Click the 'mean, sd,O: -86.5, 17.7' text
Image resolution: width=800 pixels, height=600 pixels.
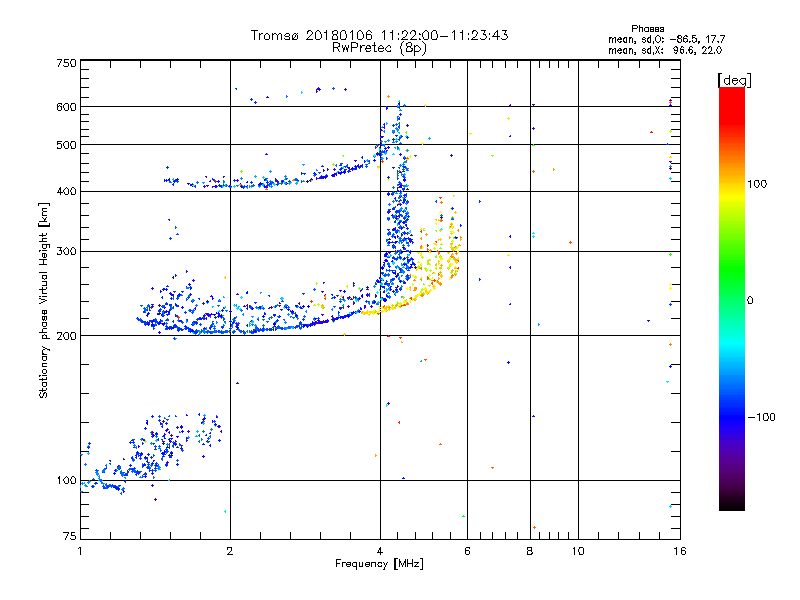point(666,39)
